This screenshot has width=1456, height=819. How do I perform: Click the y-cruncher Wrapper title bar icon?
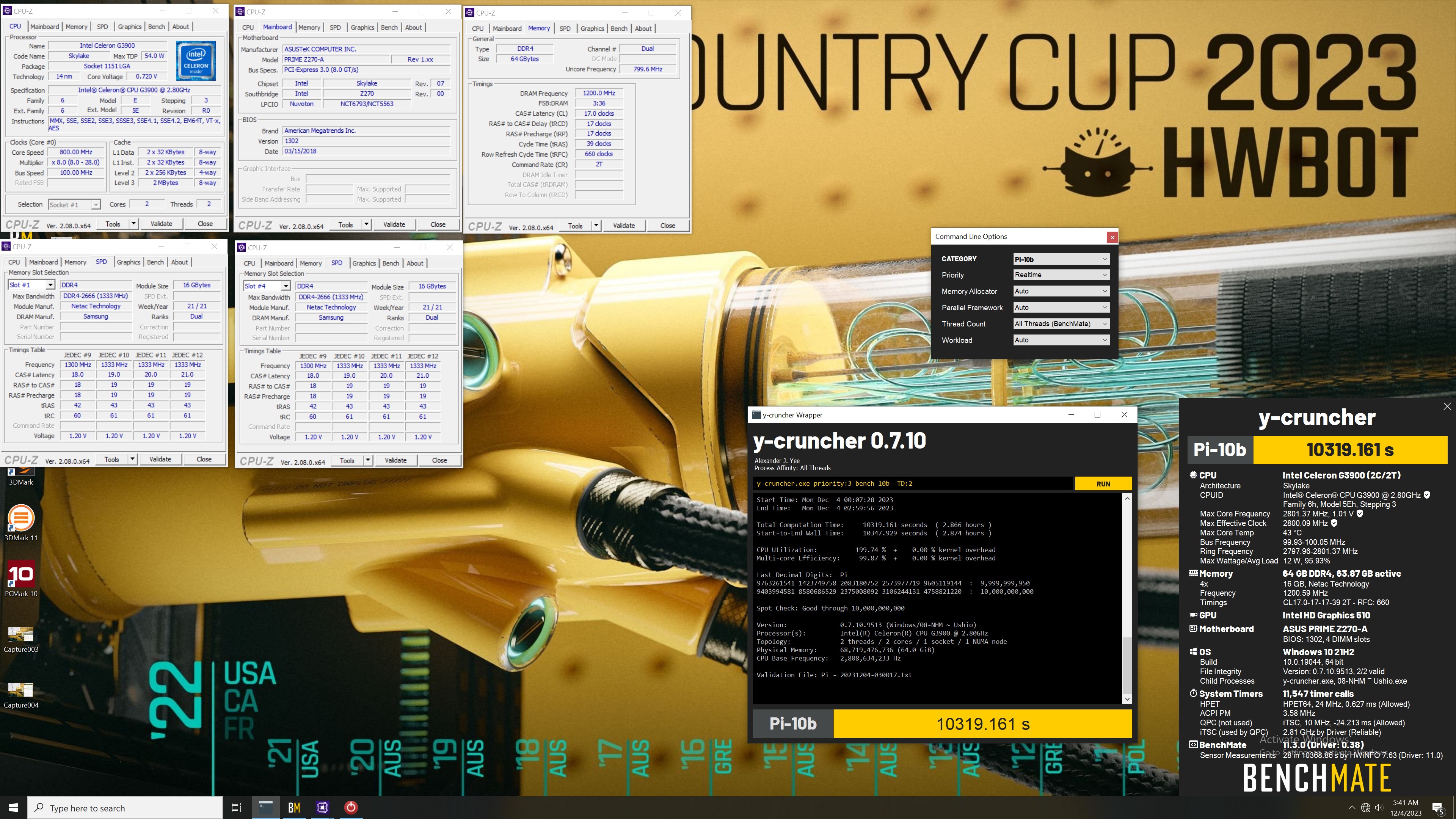(756, 415)
